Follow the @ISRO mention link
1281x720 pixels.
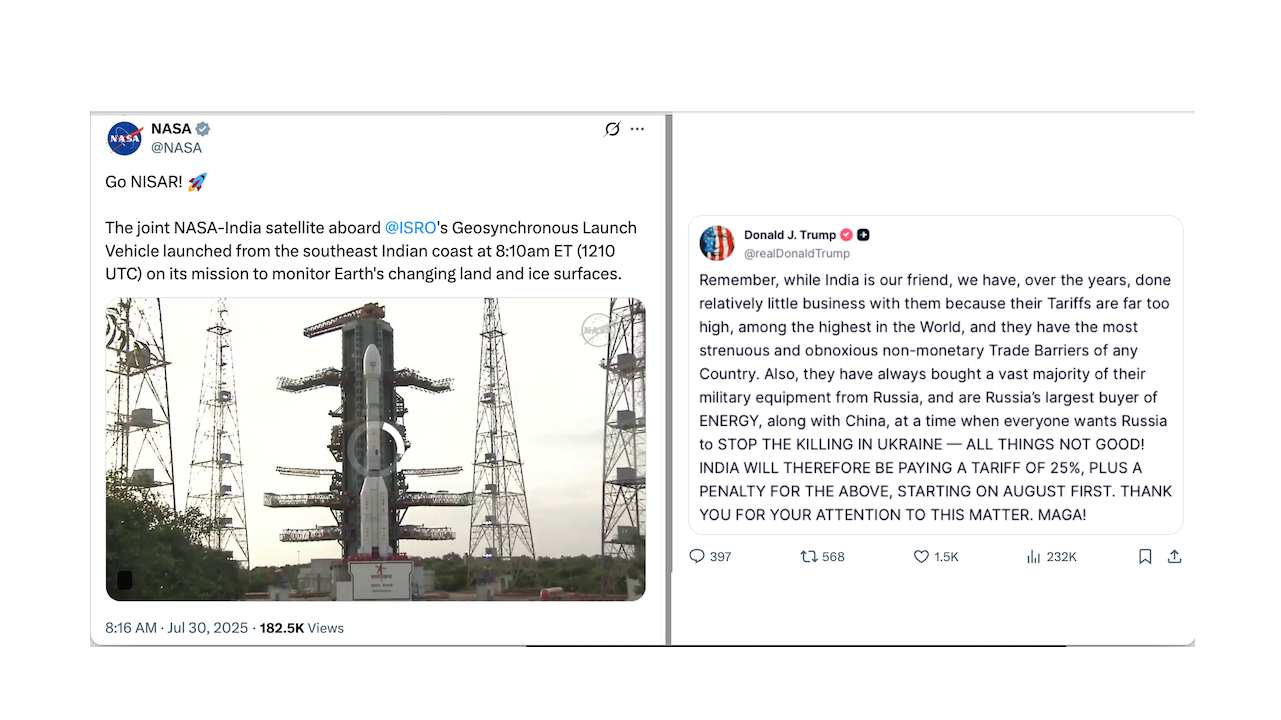click(410, 228)
